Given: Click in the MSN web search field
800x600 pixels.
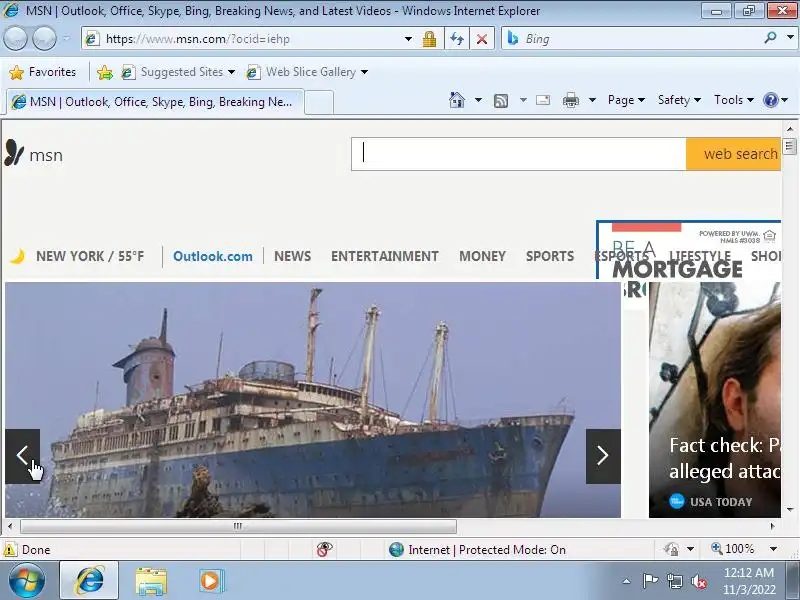Looking at the screenshot, I should point(518,154).
